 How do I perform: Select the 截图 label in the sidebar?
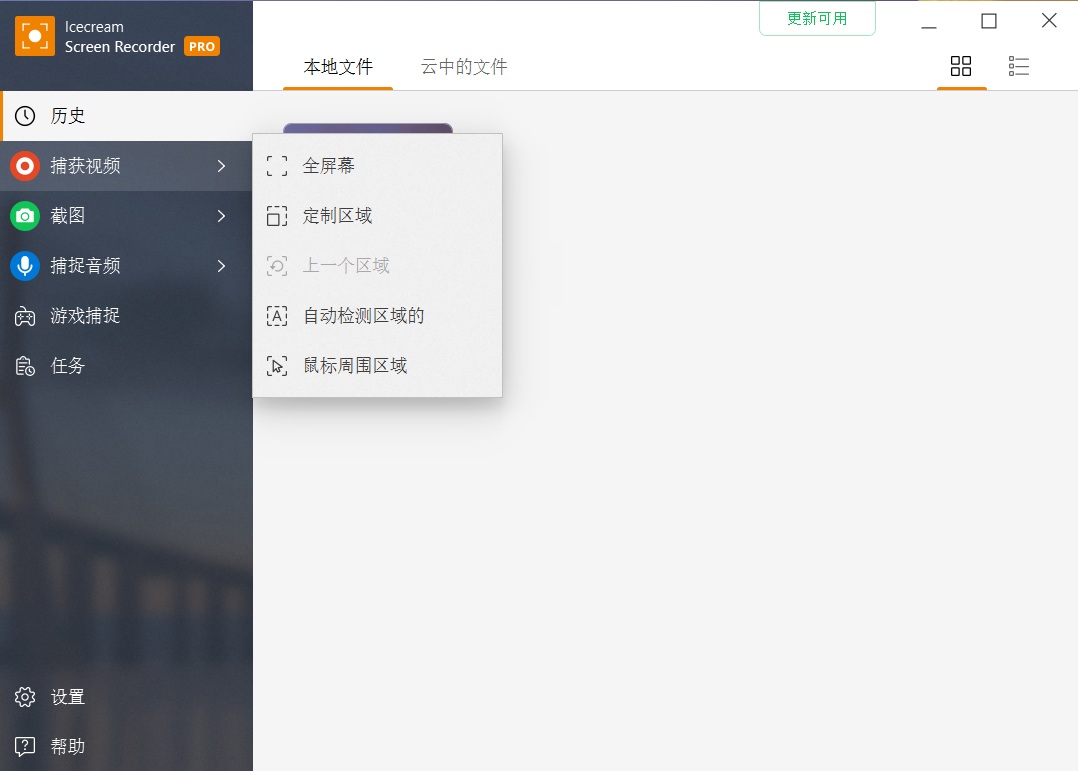click(x=68, y=216)
